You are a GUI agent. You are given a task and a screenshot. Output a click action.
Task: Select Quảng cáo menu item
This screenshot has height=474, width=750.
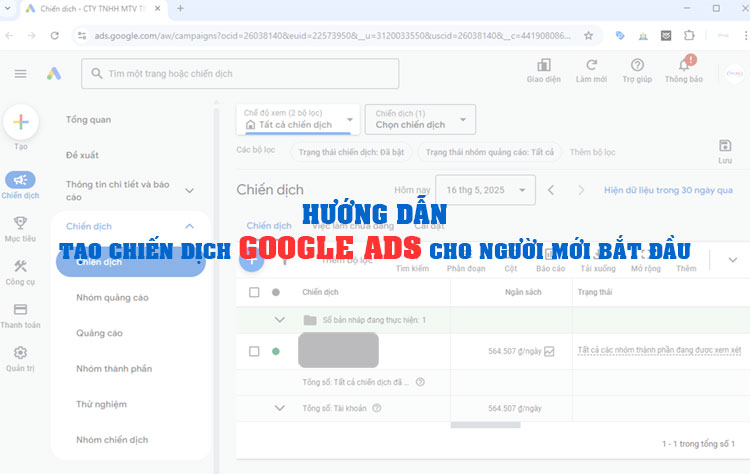coord(99,333)
